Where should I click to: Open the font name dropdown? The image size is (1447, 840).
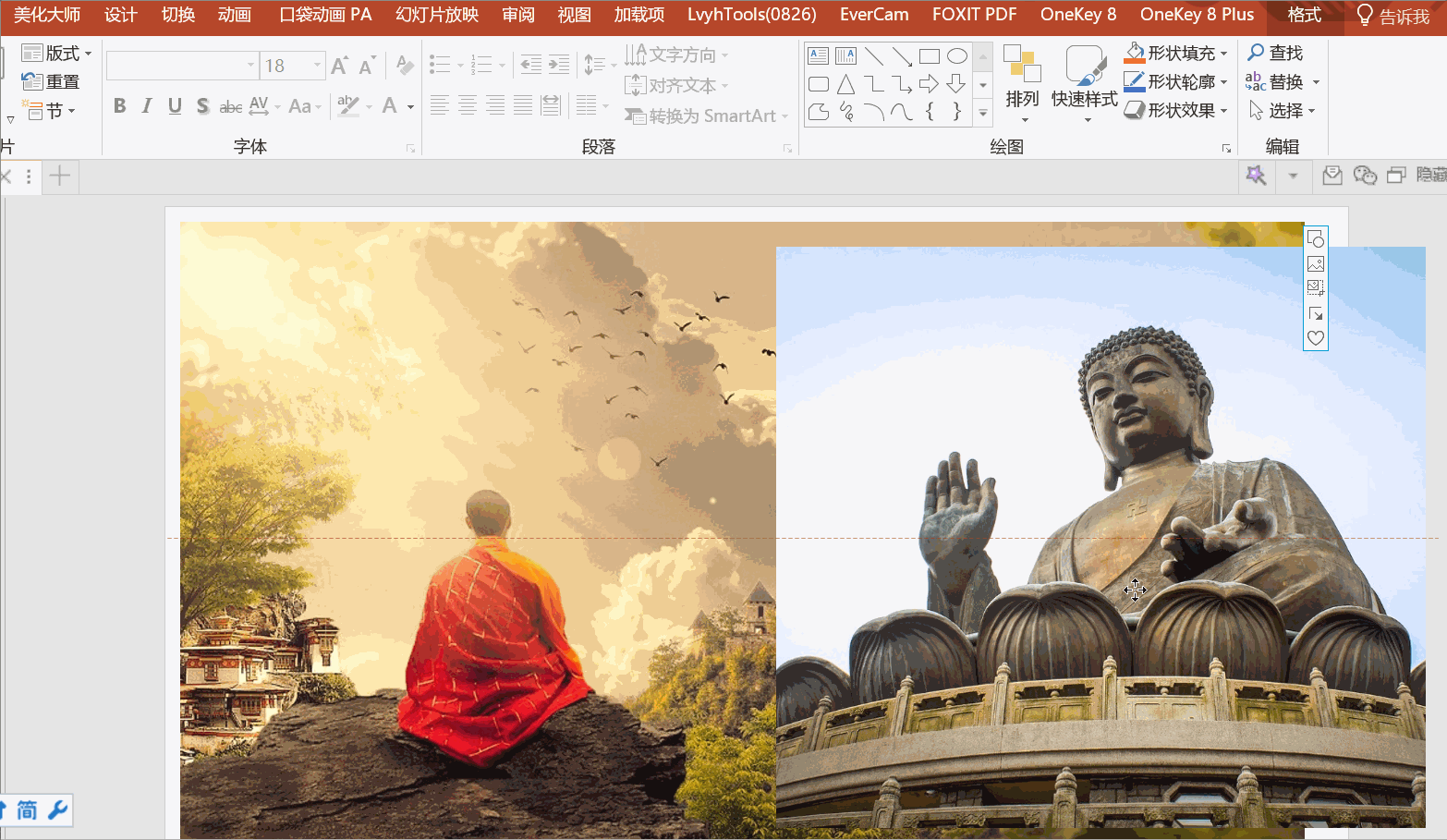[250, 66]
